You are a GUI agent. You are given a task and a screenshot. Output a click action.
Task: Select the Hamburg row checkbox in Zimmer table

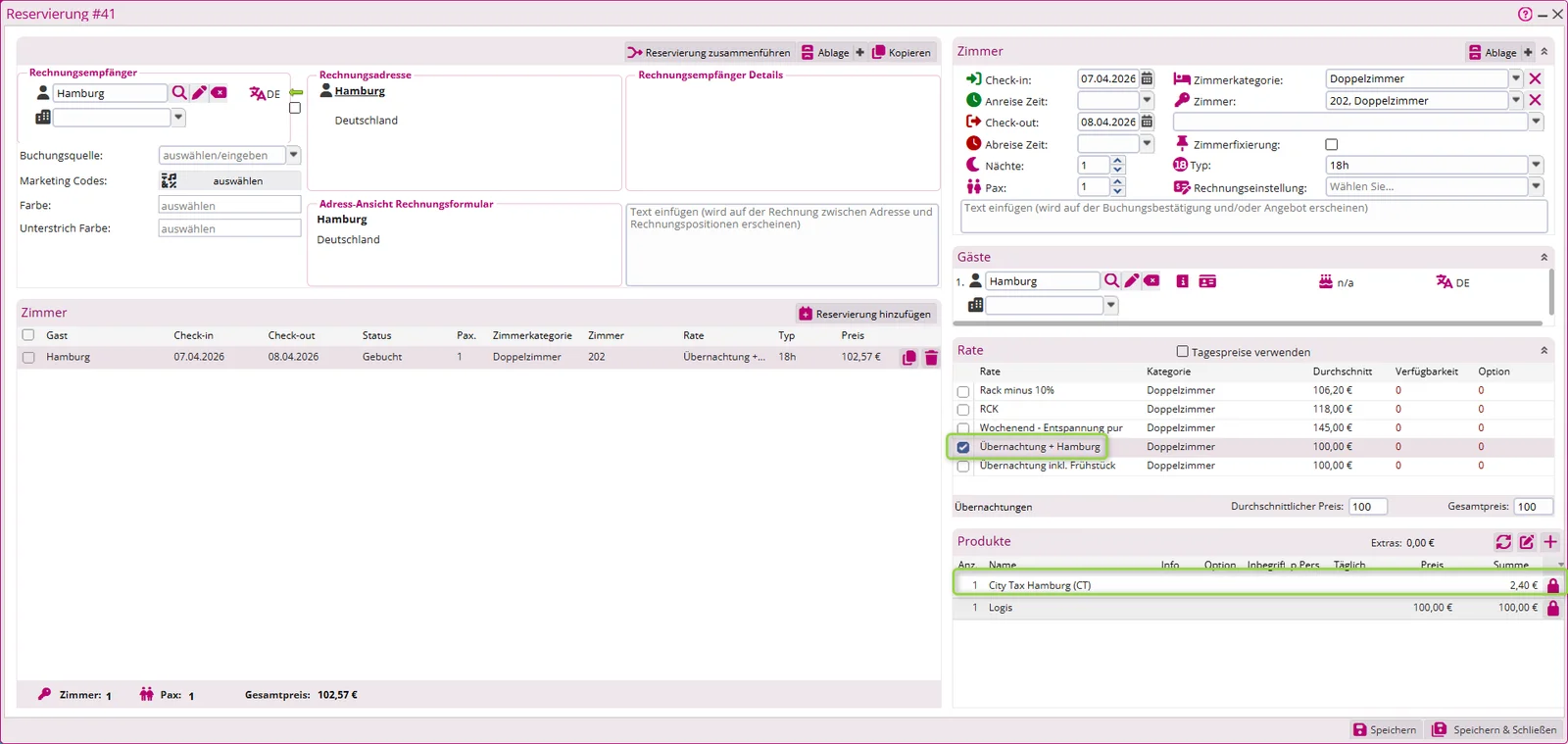[28, 358]
